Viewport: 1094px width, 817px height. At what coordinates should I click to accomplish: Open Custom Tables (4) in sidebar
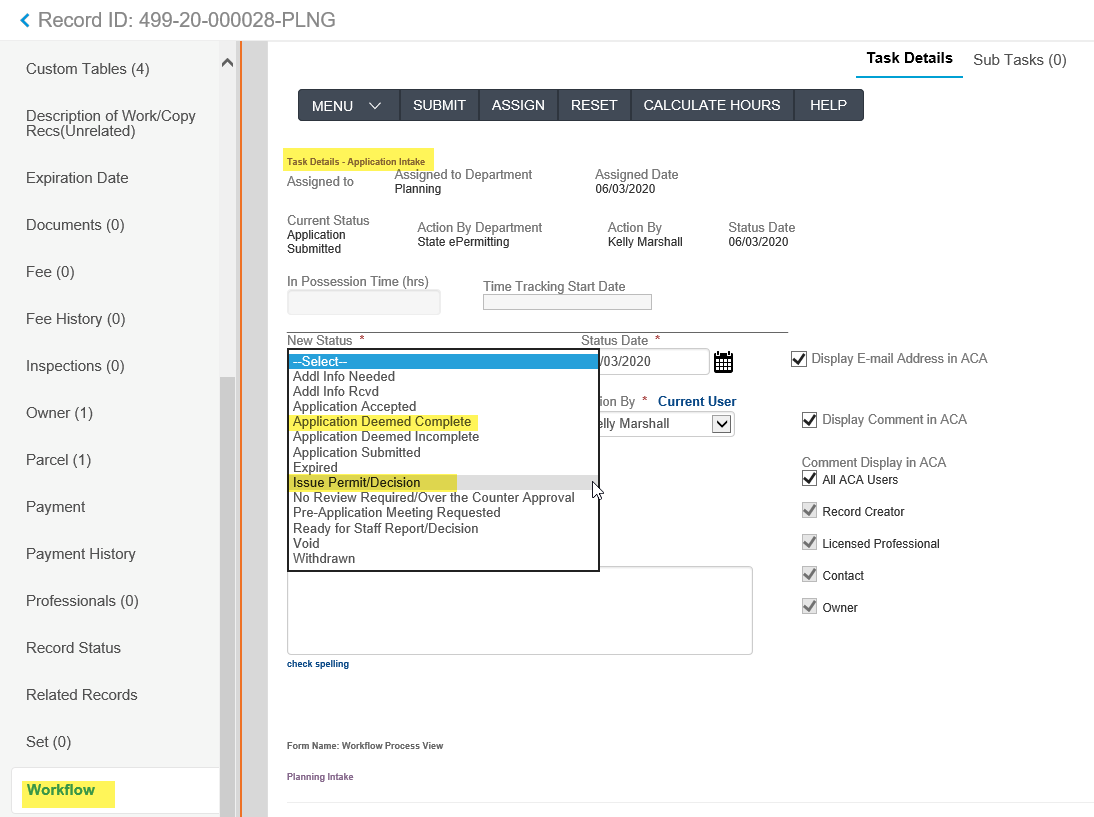pos(88,69)
